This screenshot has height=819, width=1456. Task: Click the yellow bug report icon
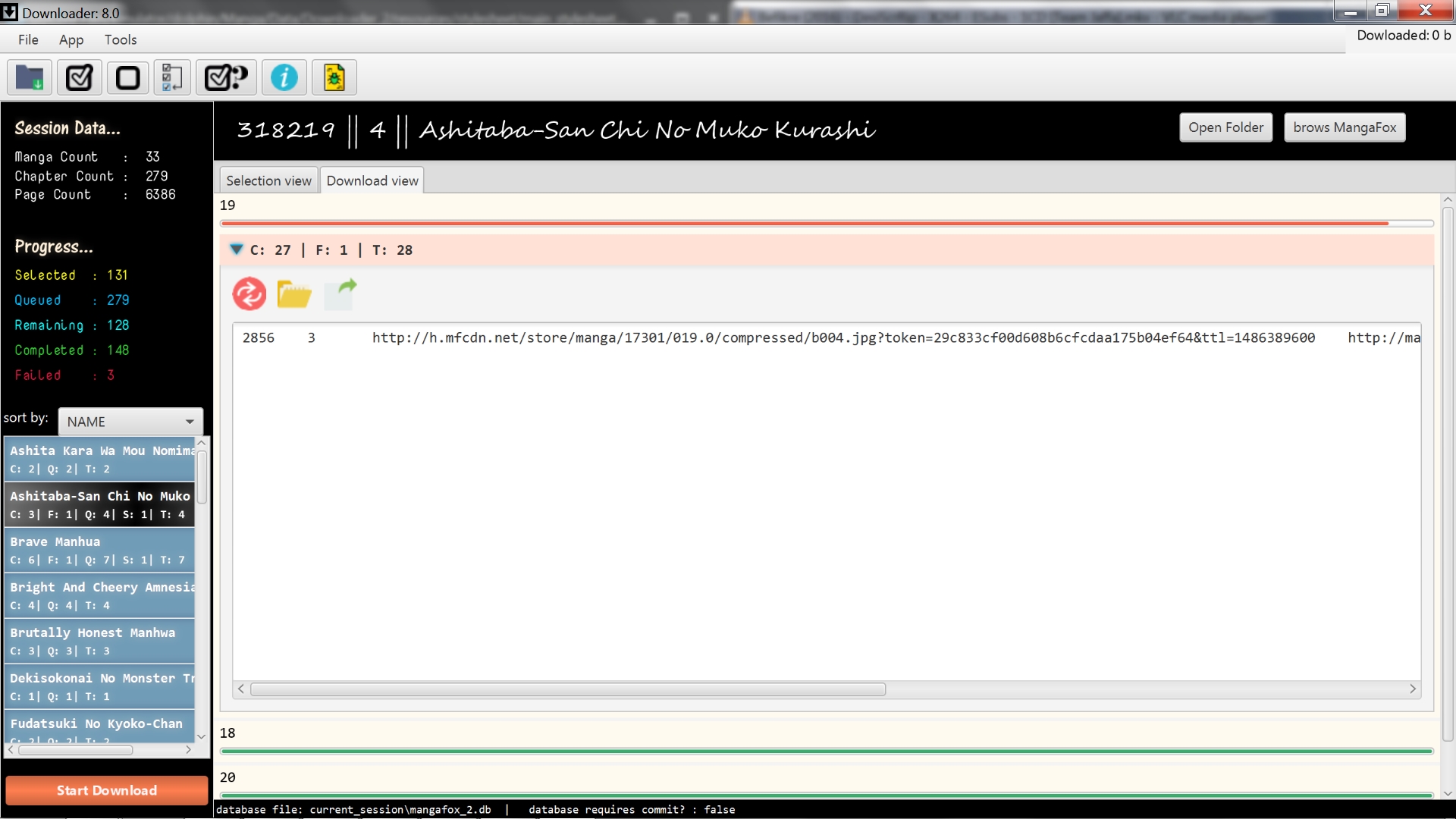(x=334, y=77)
